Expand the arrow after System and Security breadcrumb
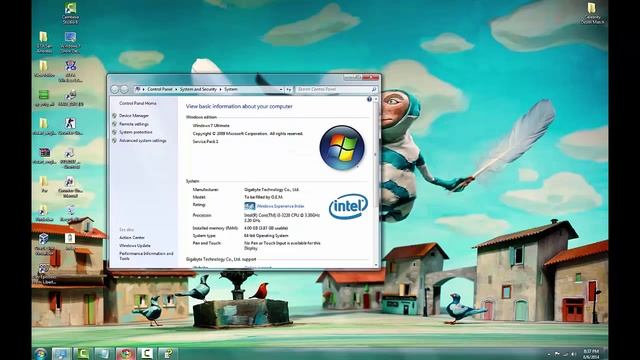This screenshot has height=360, width=640. (x=220, y=89)
